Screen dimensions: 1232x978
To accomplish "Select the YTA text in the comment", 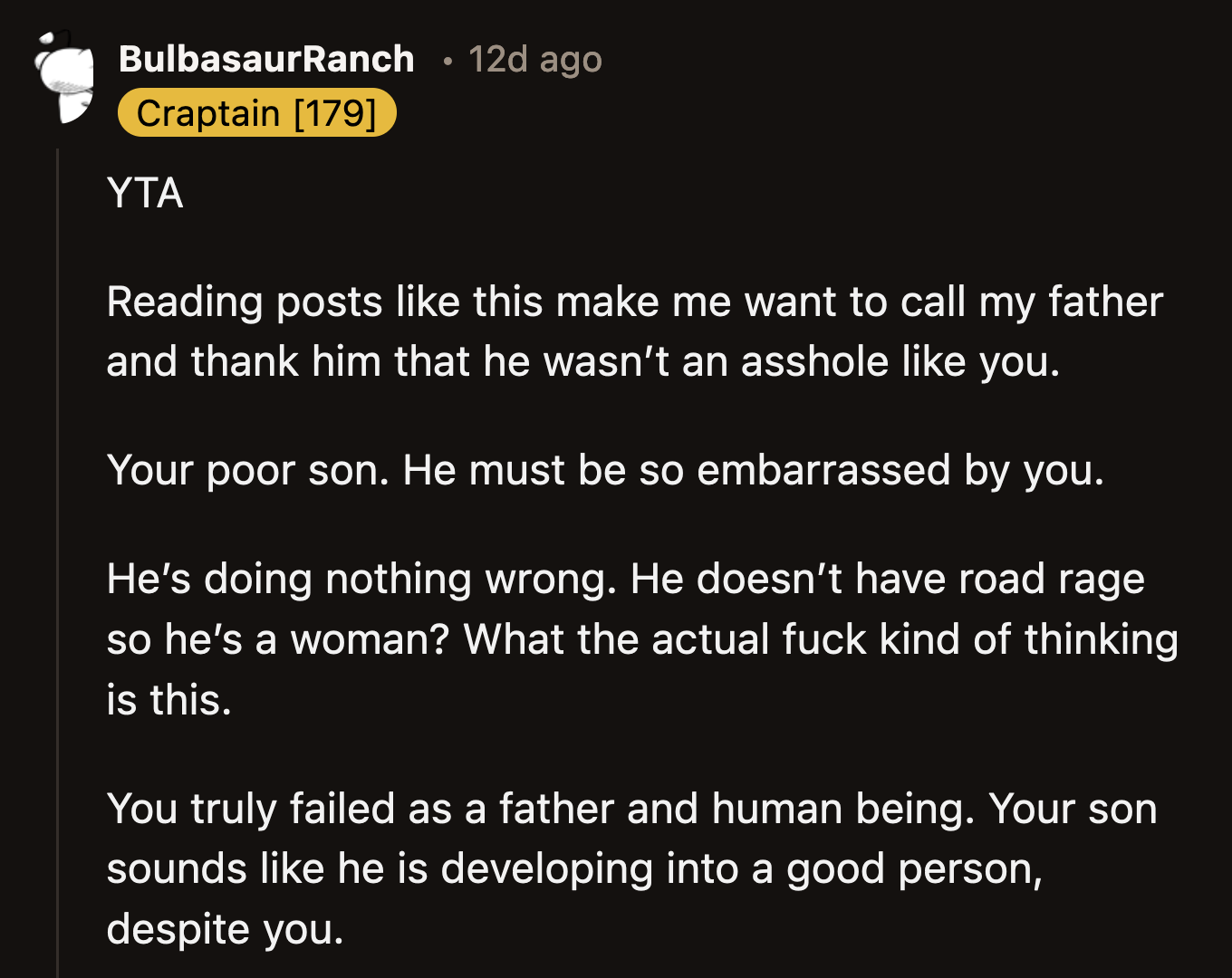I will (x=145, y=193).
